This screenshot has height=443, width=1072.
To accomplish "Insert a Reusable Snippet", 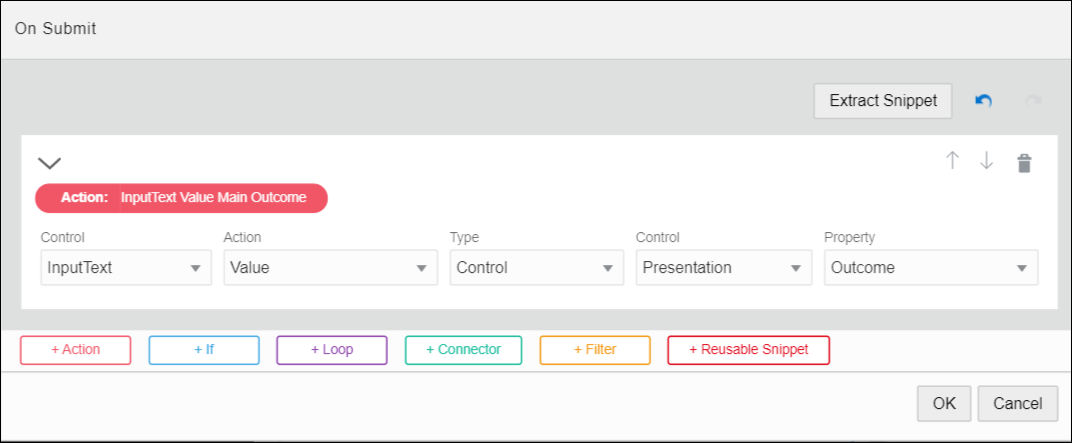I will coord(748,350).
